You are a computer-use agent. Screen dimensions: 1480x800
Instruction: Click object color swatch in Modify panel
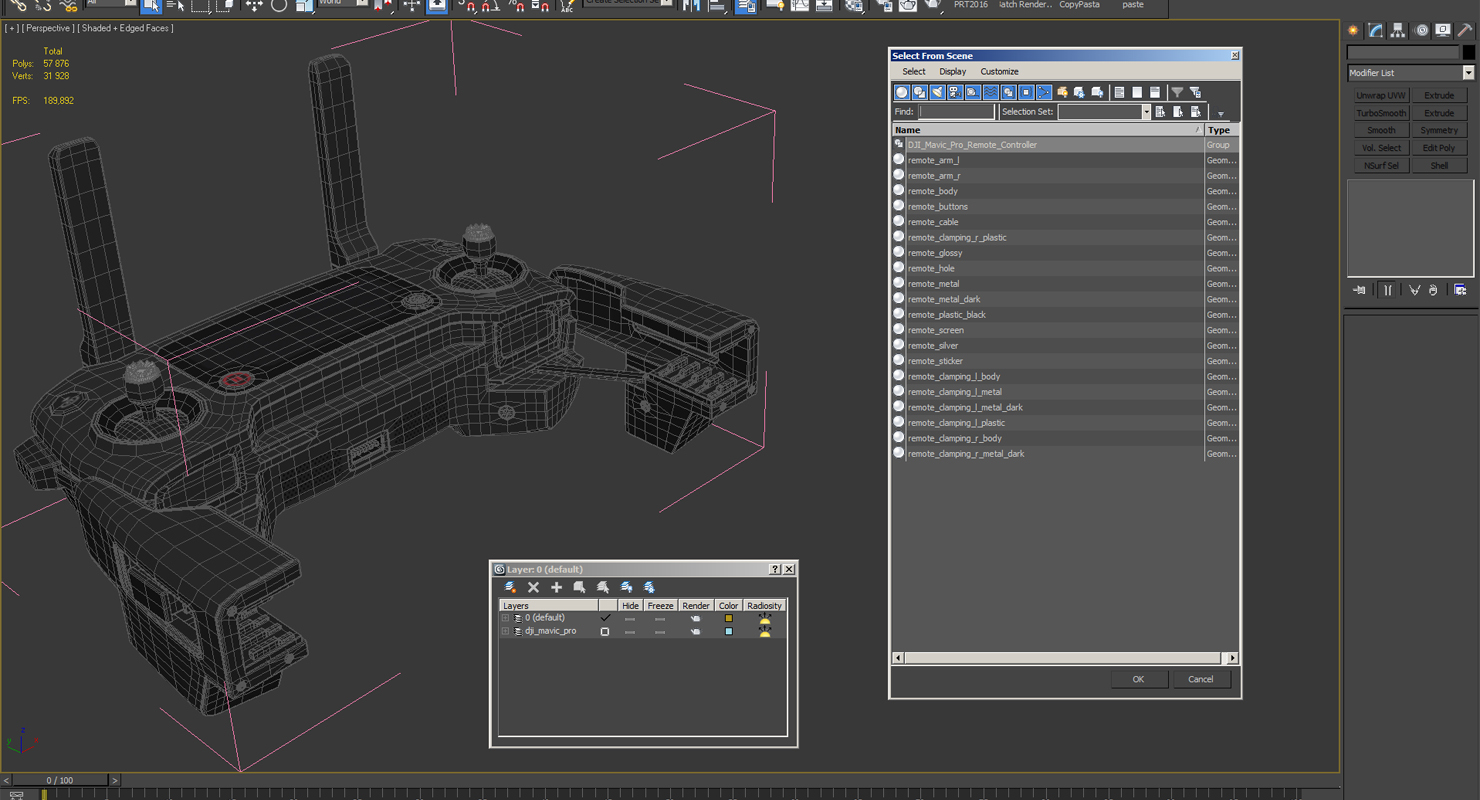click(x=1468, y=52)
